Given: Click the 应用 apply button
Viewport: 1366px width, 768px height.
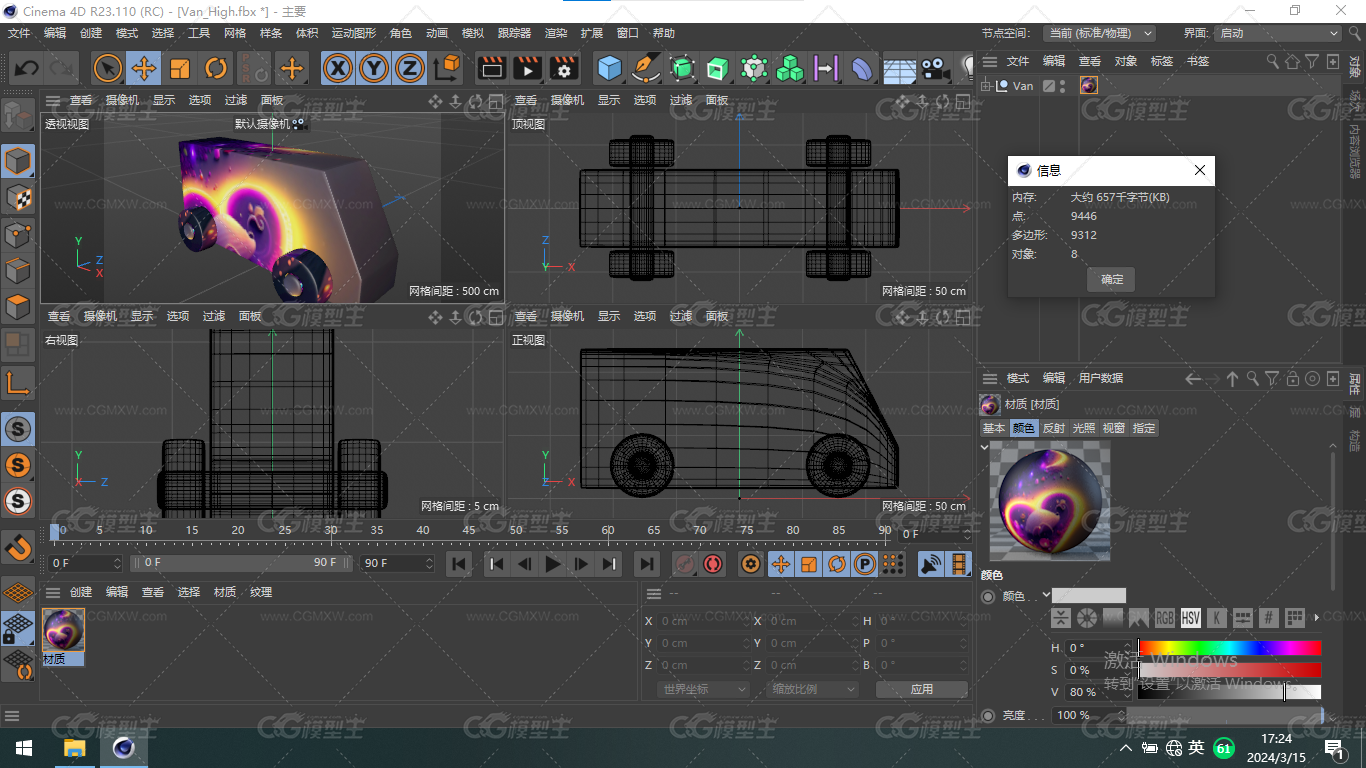Looking at the screenshot, I should (x=922, y=689).
